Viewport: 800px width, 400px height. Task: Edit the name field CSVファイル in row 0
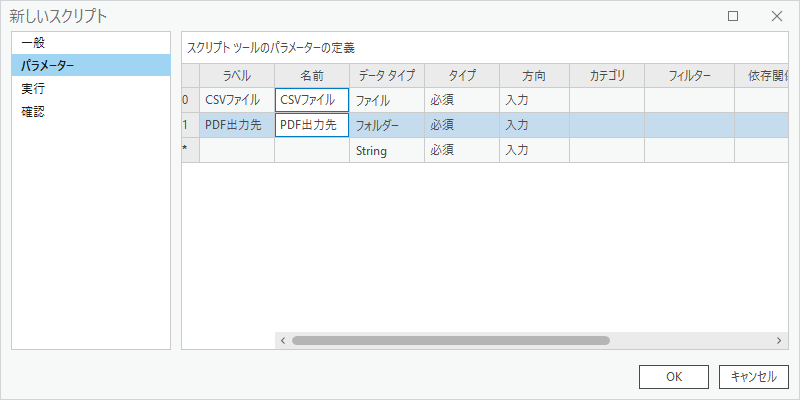312,100
